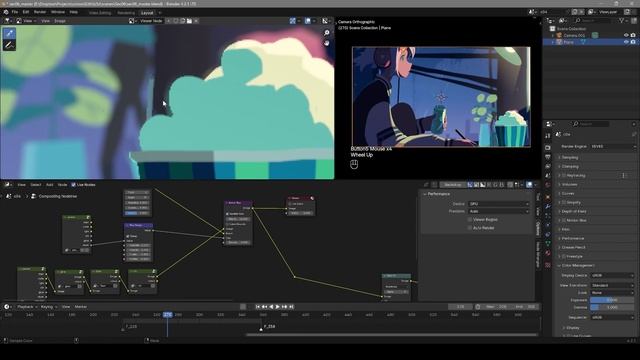The image size is (640, 360).
Task: Open the Modifiers wrench tab icon
Action: pos(548,207)
